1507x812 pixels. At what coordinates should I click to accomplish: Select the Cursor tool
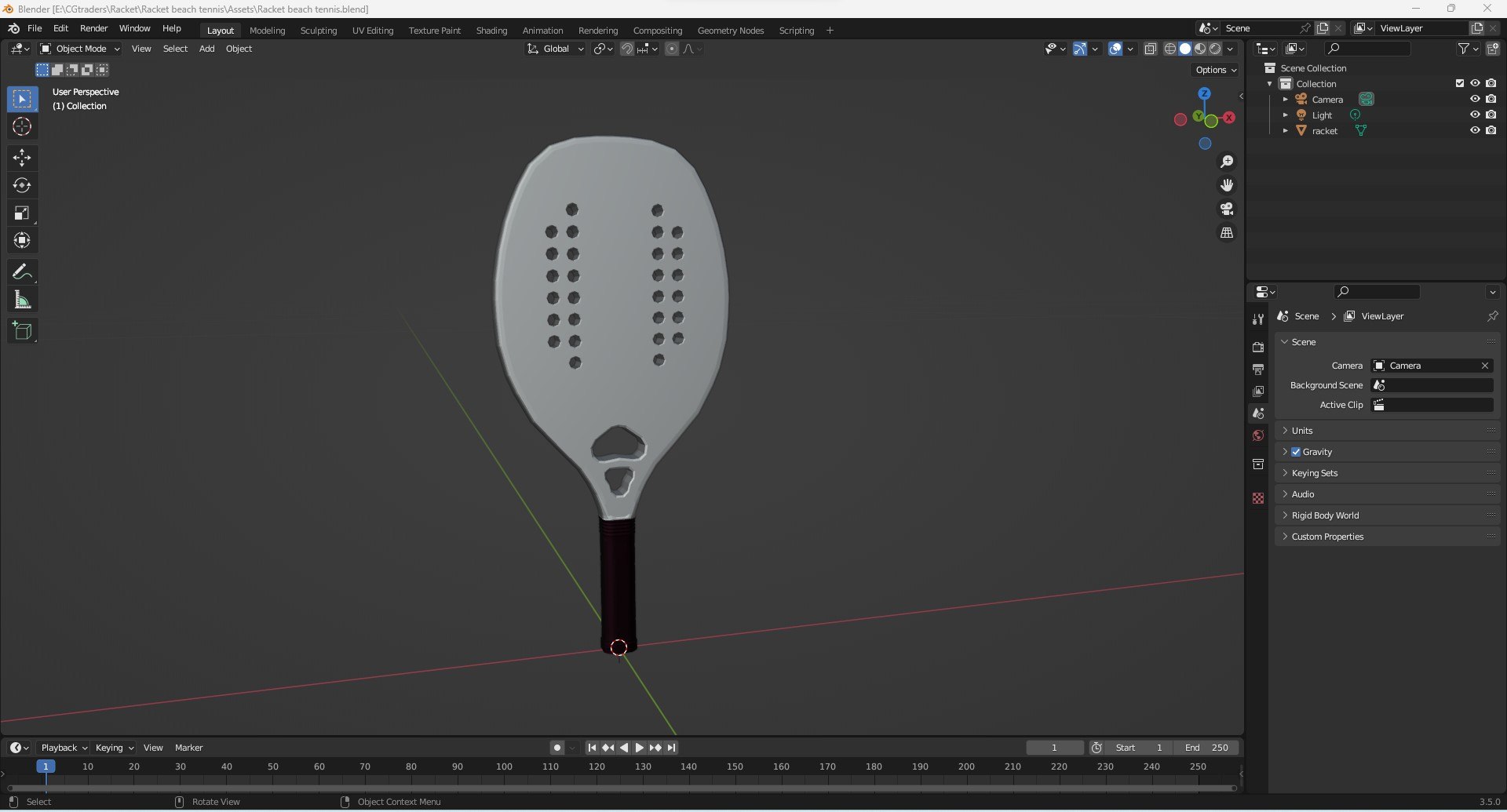(x=22, y=126)
